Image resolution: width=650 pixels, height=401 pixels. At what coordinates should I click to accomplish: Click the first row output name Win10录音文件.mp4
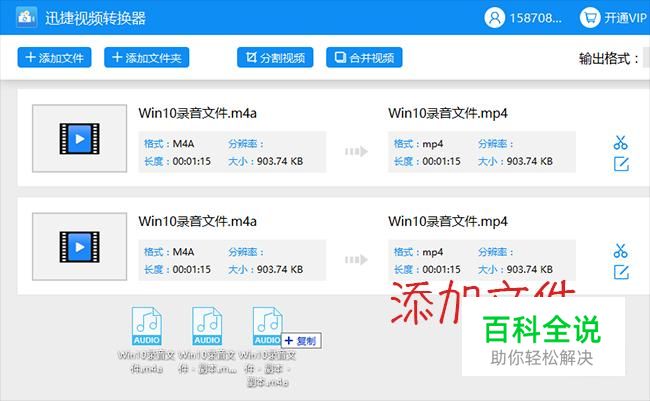[448, 113]
